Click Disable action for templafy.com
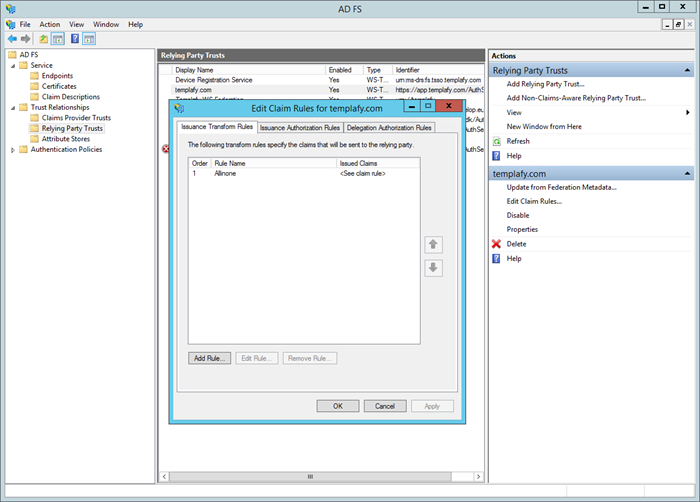700x502 pixels. coord(517,215)
